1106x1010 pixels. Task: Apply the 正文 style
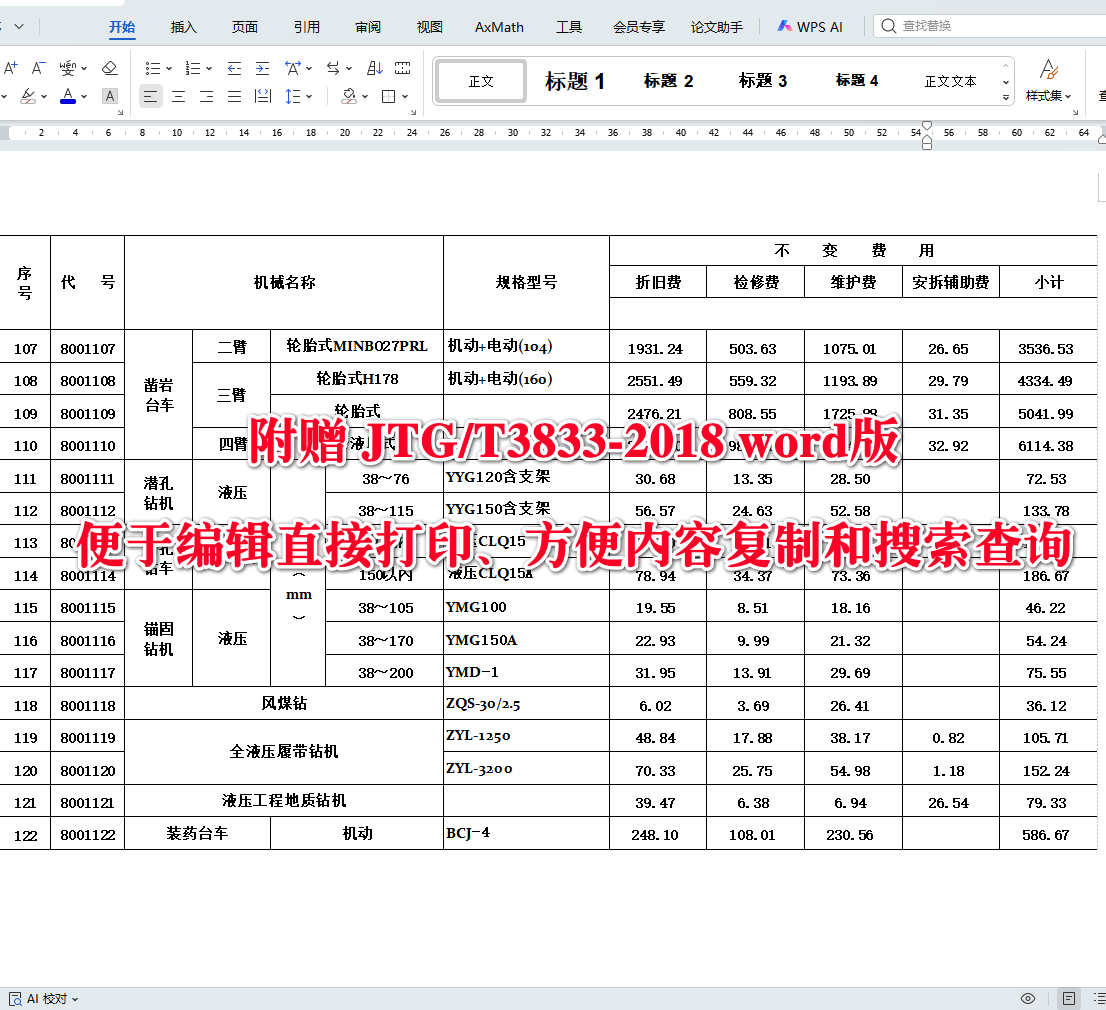[481, 81]
